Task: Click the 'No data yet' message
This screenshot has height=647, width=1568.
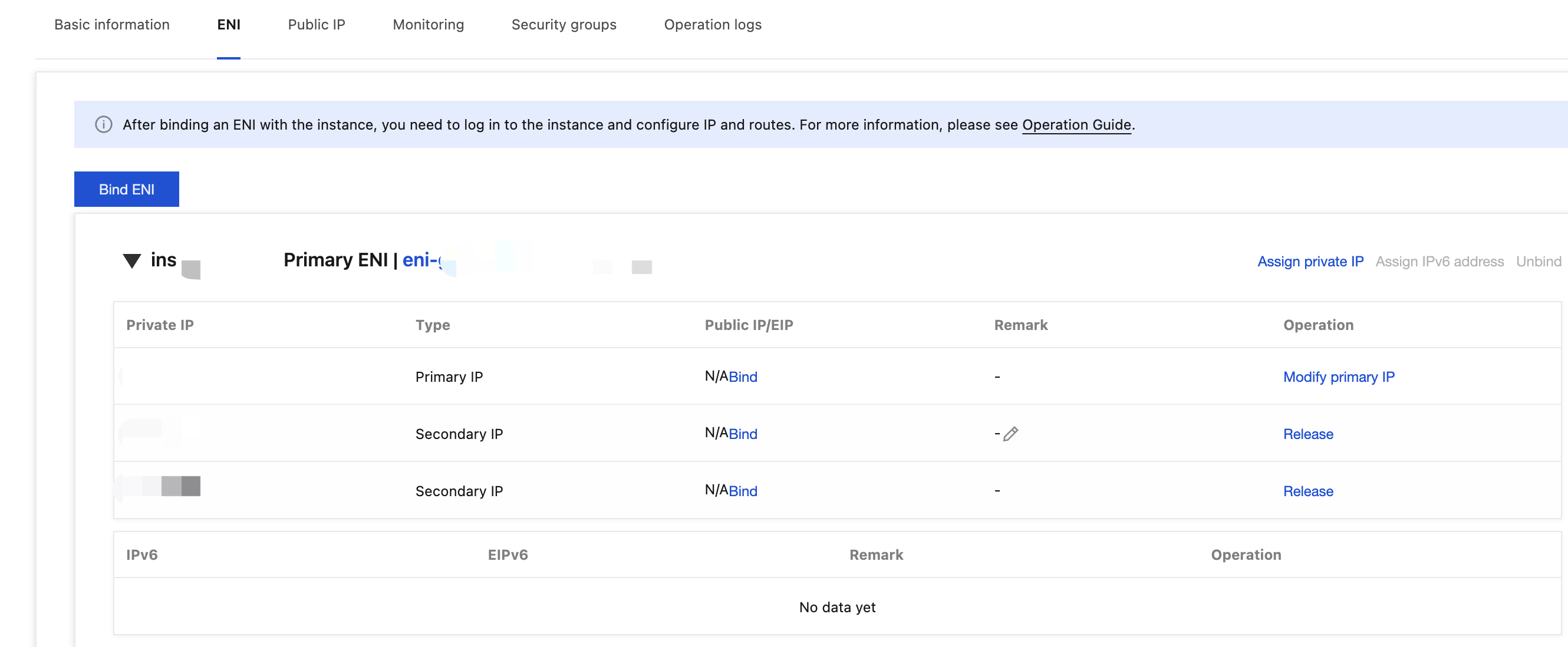Action: pos(838,607)
